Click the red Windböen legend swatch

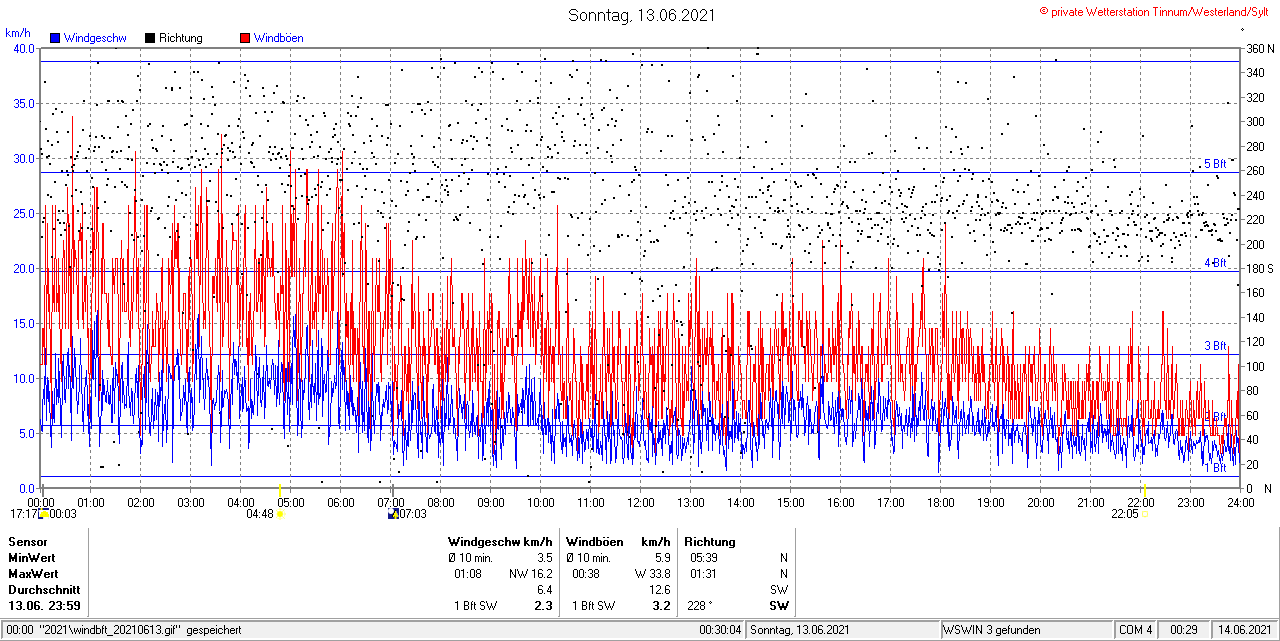[x=245, y=38]
